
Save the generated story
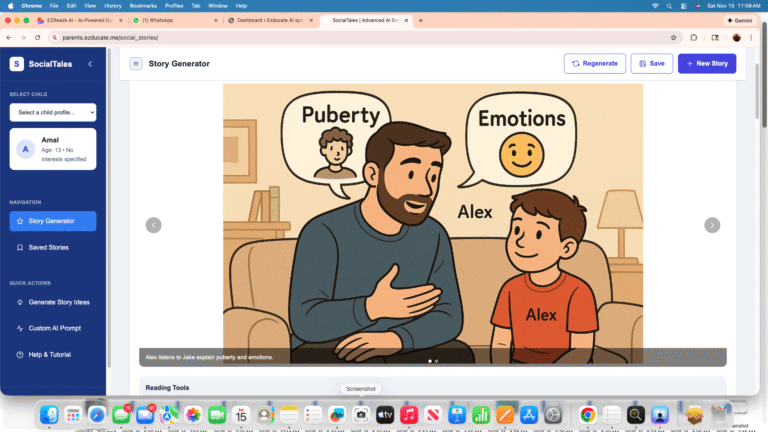[652, 64]
